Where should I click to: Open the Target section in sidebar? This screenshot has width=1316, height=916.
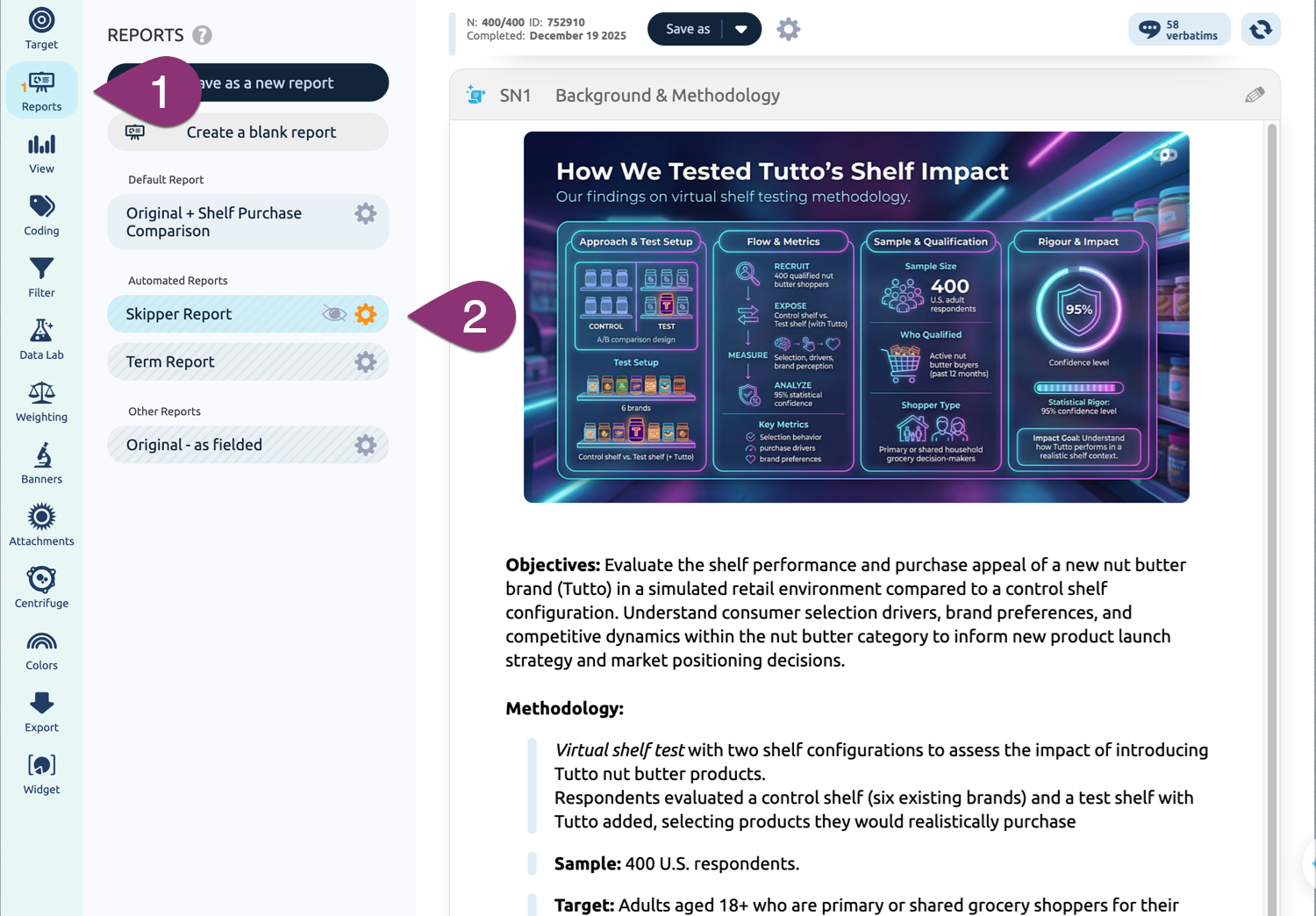pos(41,29)
